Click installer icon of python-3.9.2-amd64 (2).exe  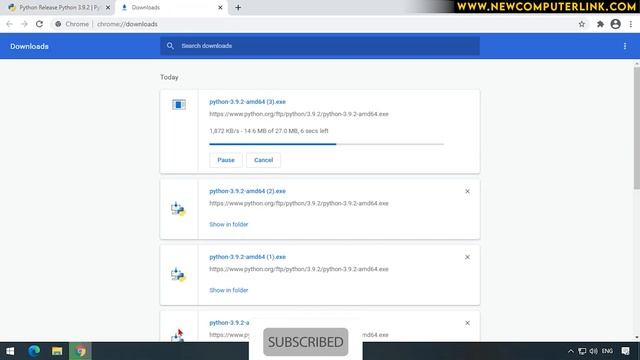point(178,209)
